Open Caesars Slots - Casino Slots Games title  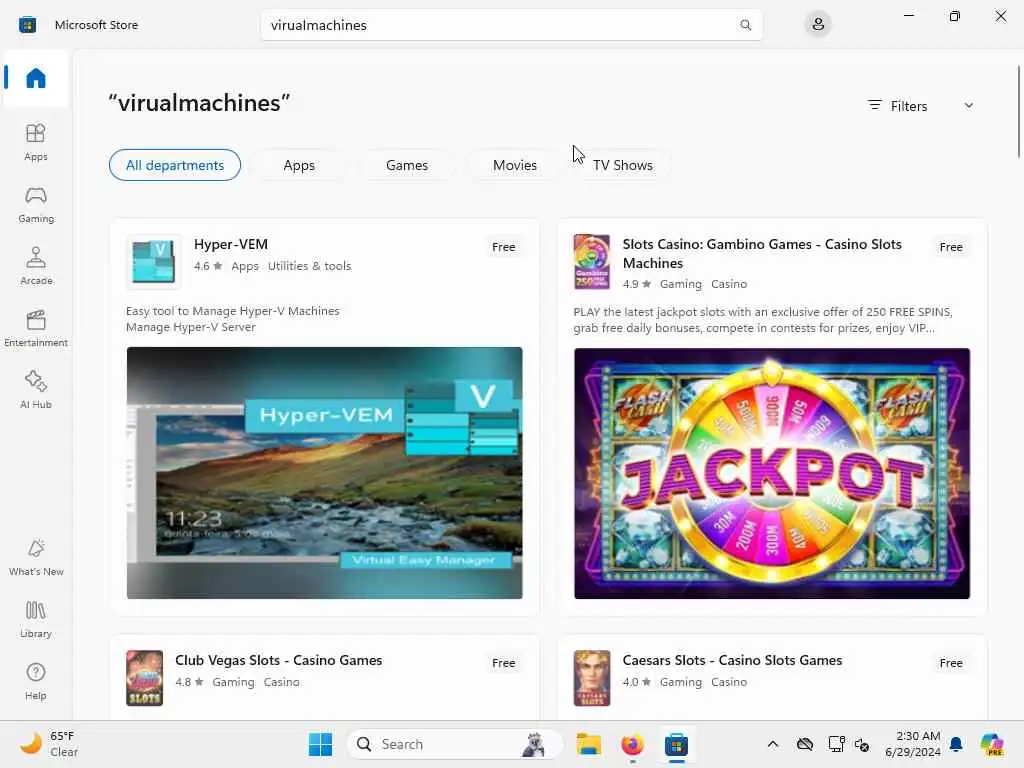coord(732,660)
